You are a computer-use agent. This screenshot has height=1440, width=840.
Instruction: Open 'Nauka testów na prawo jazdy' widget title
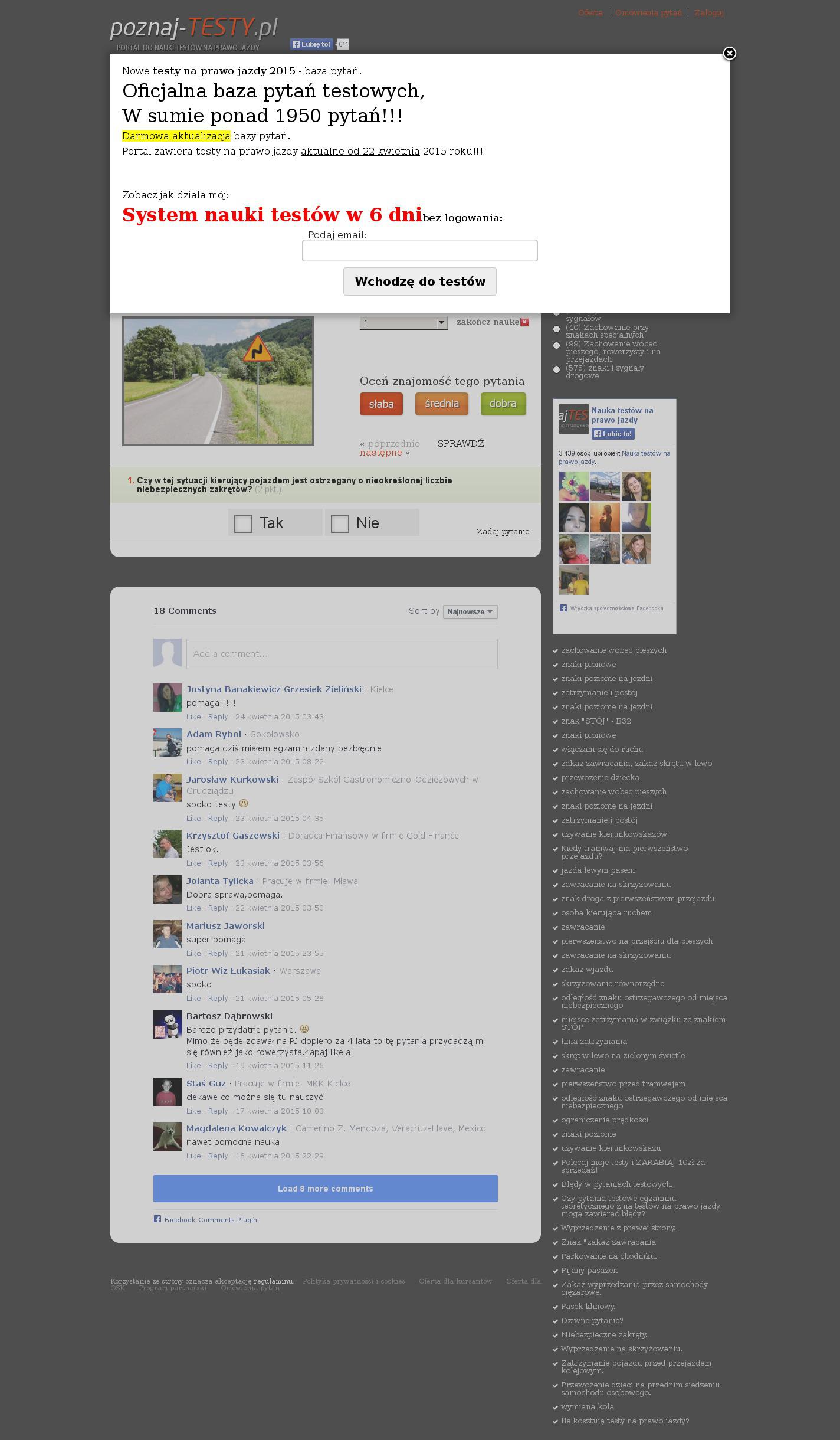pyautogui.click(x=622, y=415)
